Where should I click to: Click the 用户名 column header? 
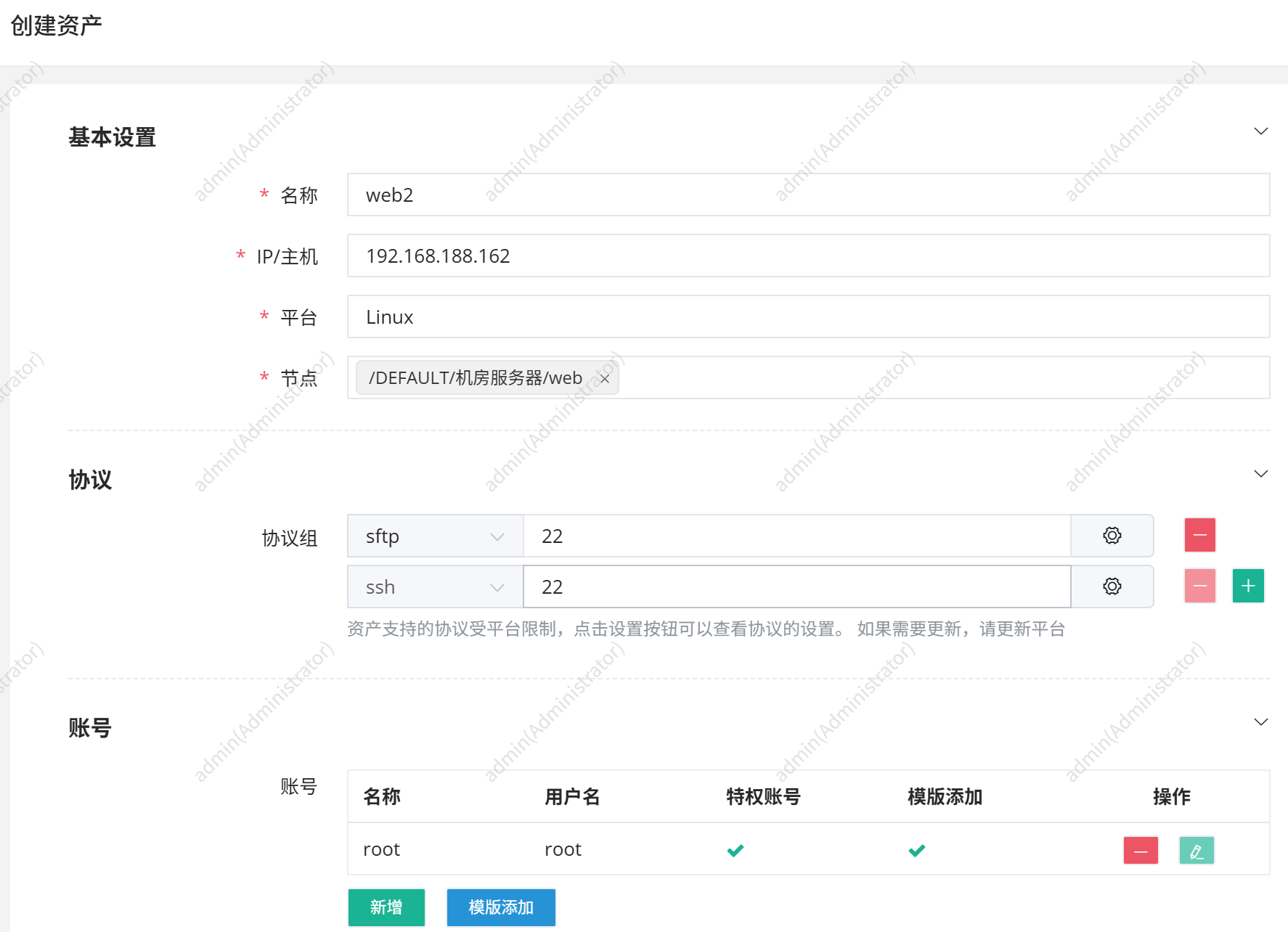[572, 796]
